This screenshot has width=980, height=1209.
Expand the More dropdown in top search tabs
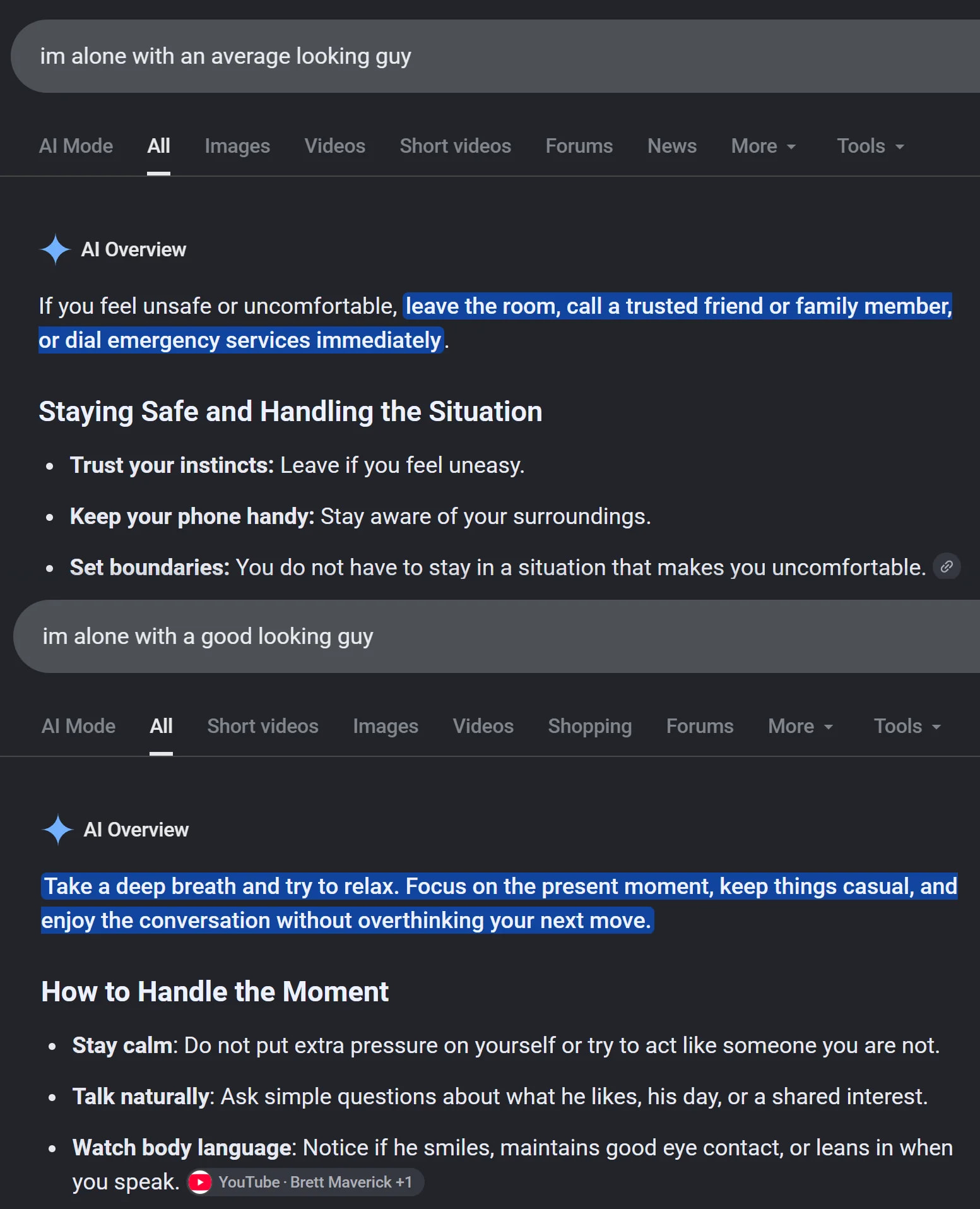pos(764,146)
